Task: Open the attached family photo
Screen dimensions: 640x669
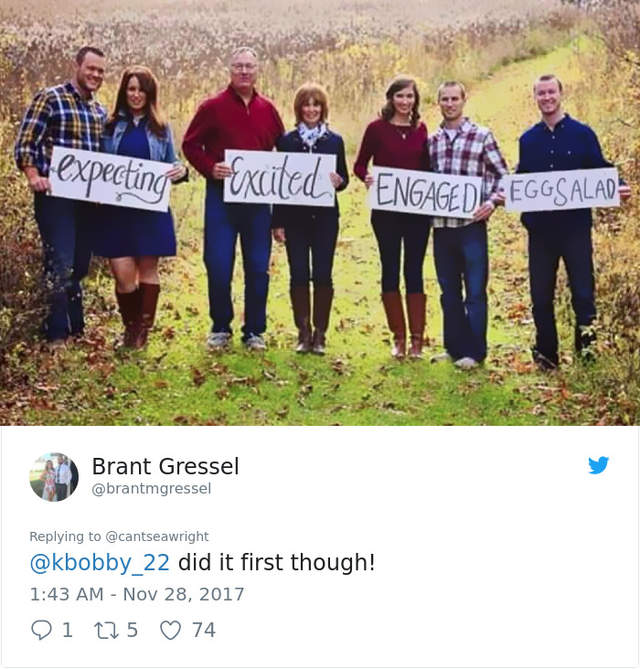Action: (x=320, y=212)
